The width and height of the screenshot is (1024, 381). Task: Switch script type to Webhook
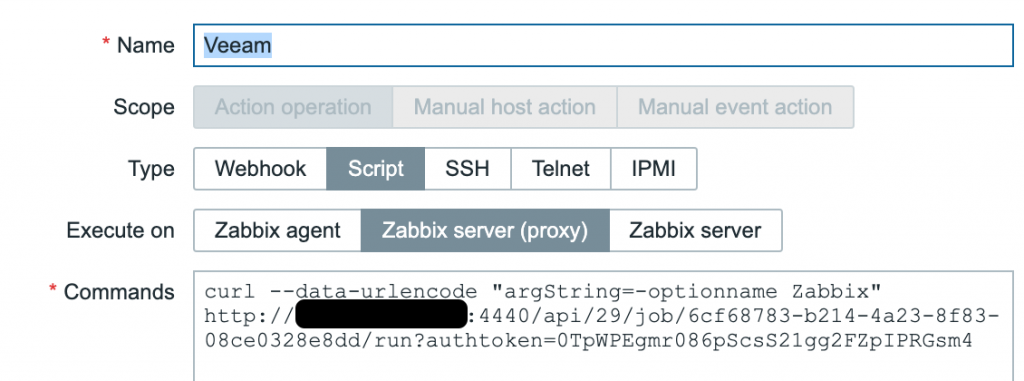point(260,169)
